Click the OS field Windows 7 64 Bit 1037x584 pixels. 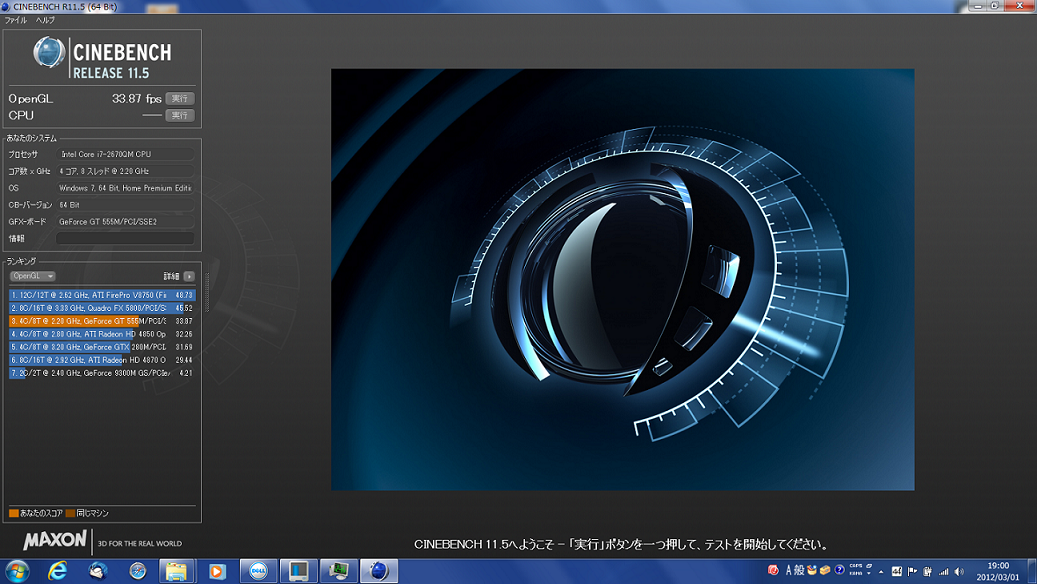coord(125,188)
